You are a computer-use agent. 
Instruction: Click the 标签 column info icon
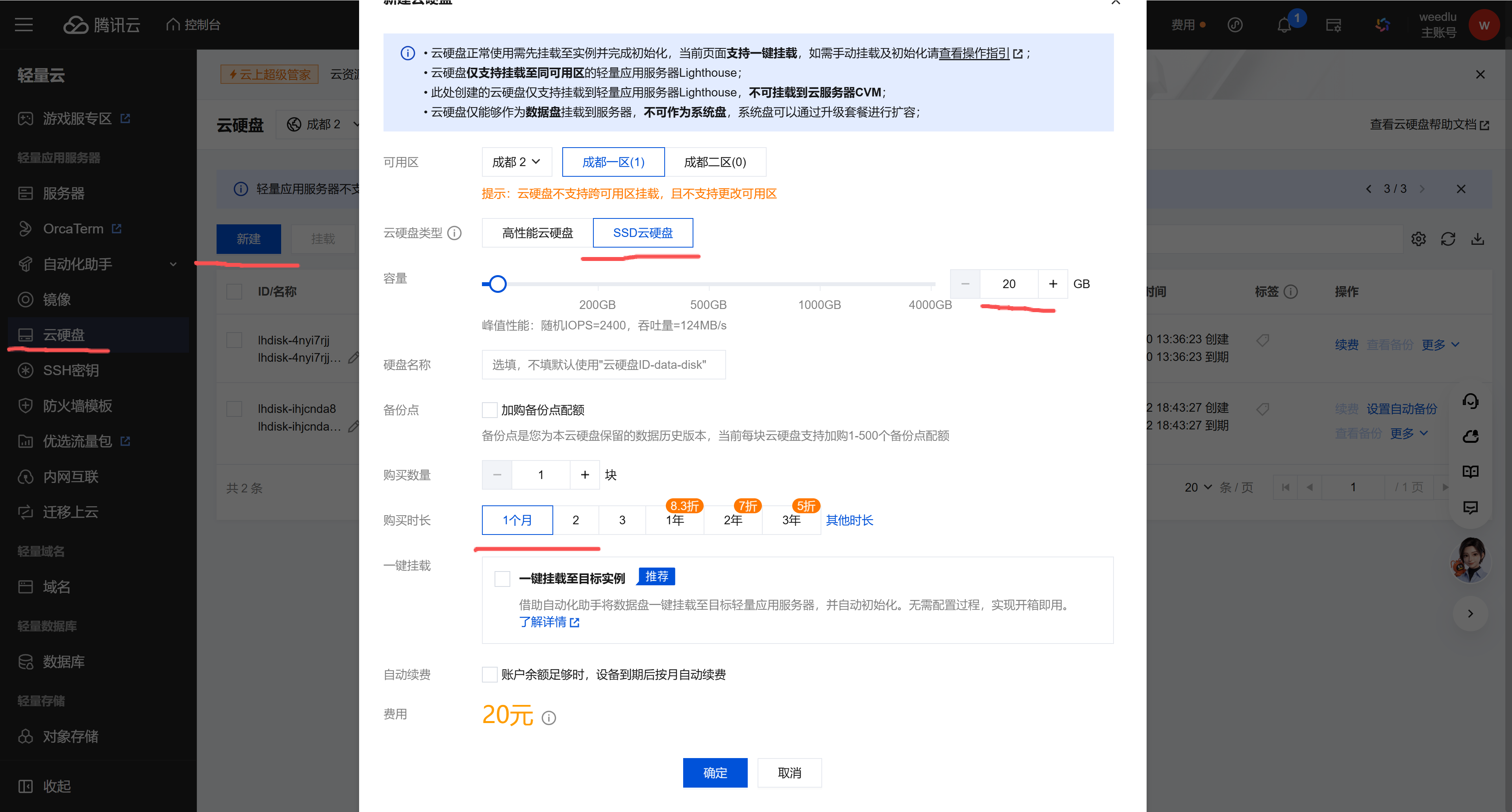[1291, 292]
